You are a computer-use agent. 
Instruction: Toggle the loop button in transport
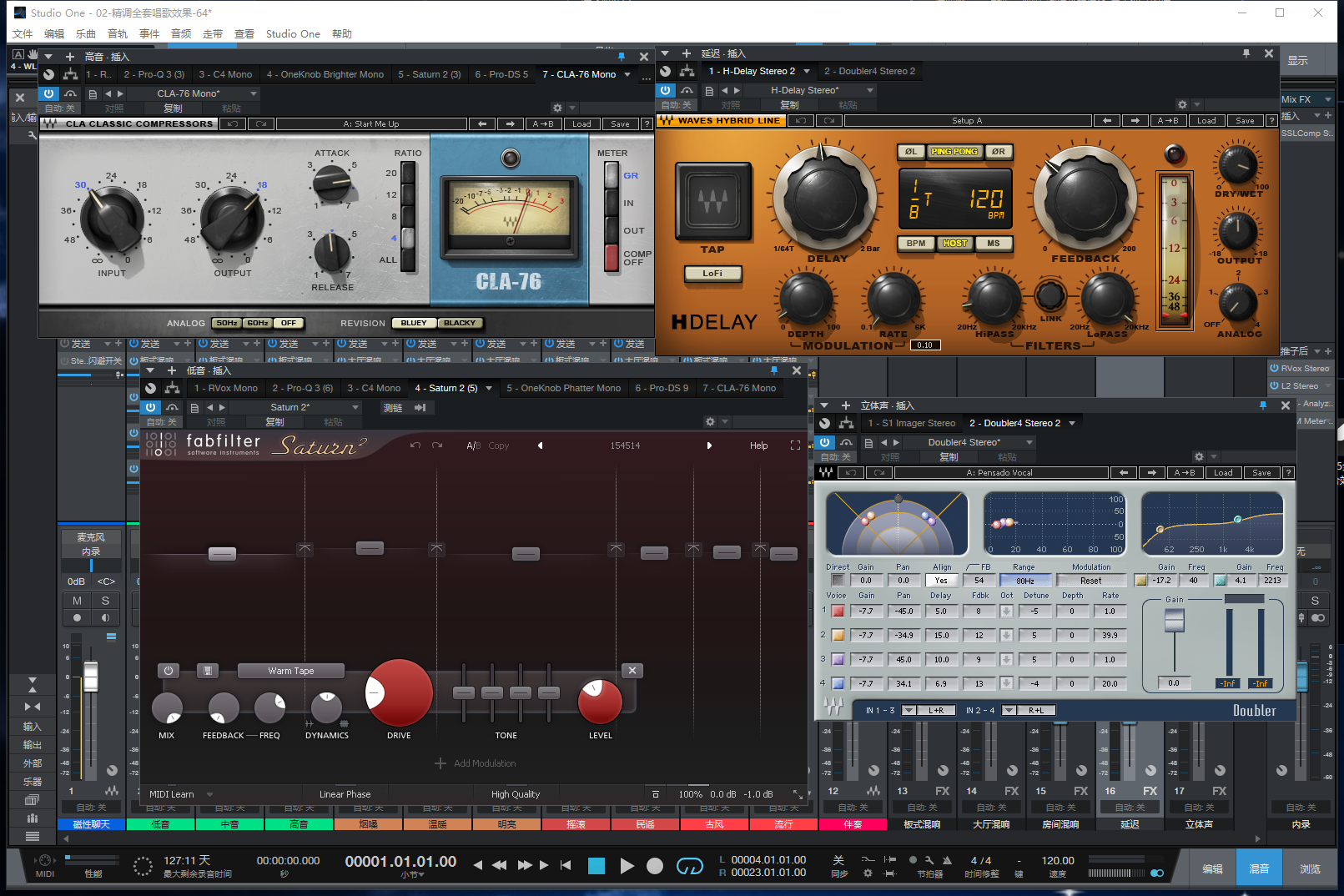(689, 866)
